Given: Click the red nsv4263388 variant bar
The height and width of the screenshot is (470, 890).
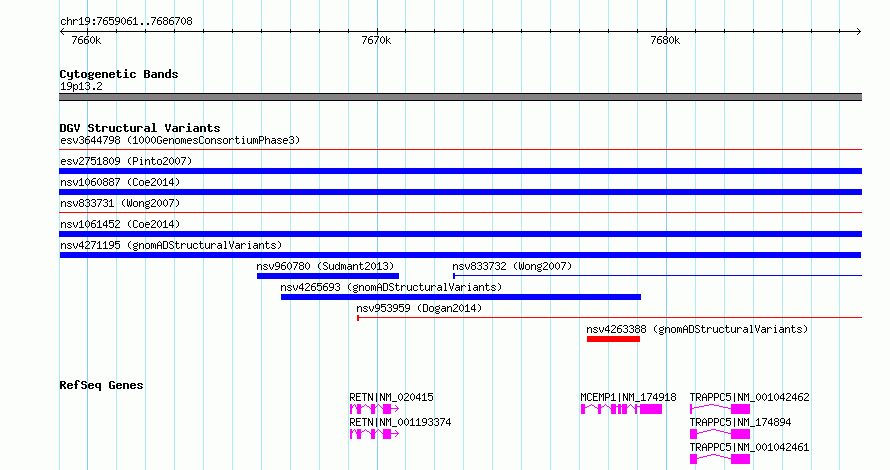Looking at the screenshot, I should [x=614, y=339].
